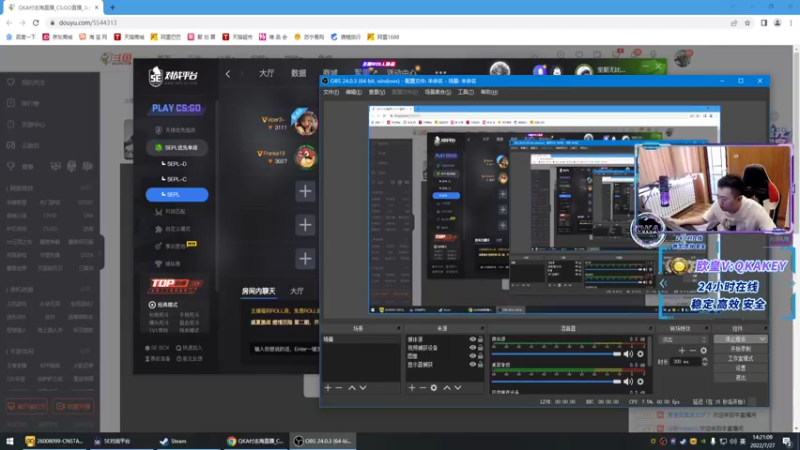
Task: Click the Chrome address bar douyu.com URL
Action: (88, 23)
